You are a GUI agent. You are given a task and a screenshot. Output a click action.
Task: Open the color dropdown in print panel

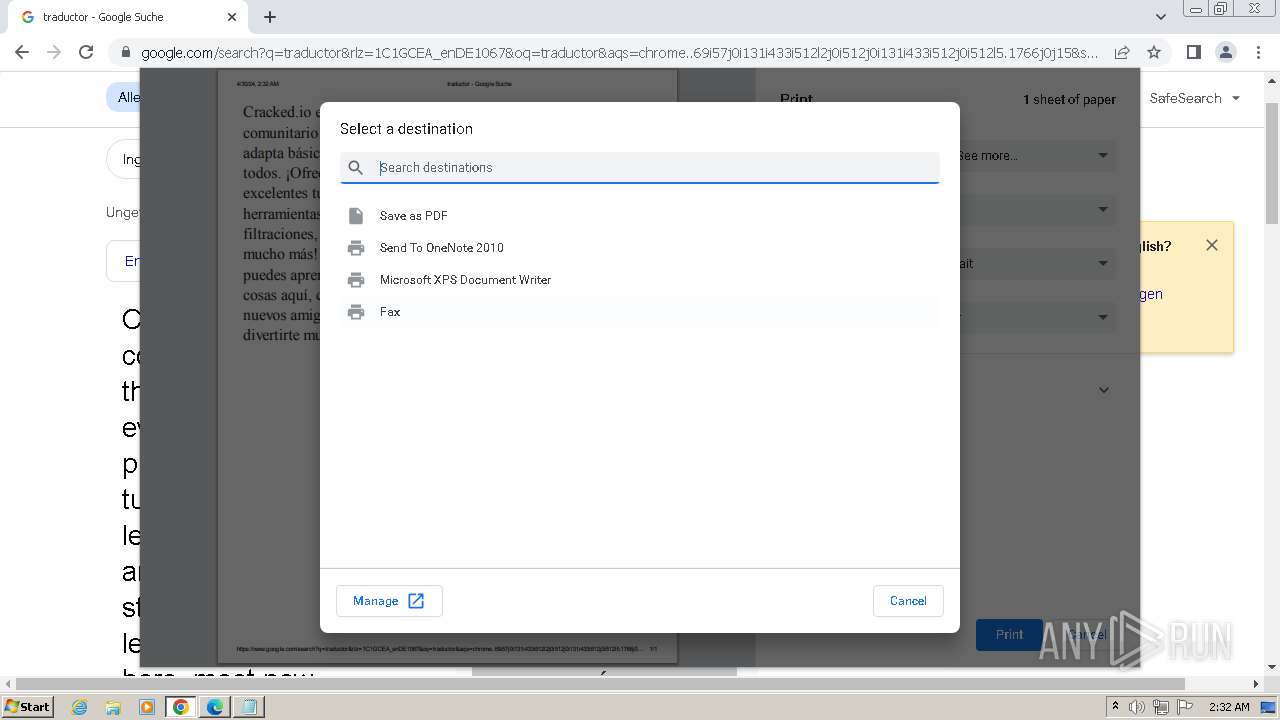[x=1035, y=317]
